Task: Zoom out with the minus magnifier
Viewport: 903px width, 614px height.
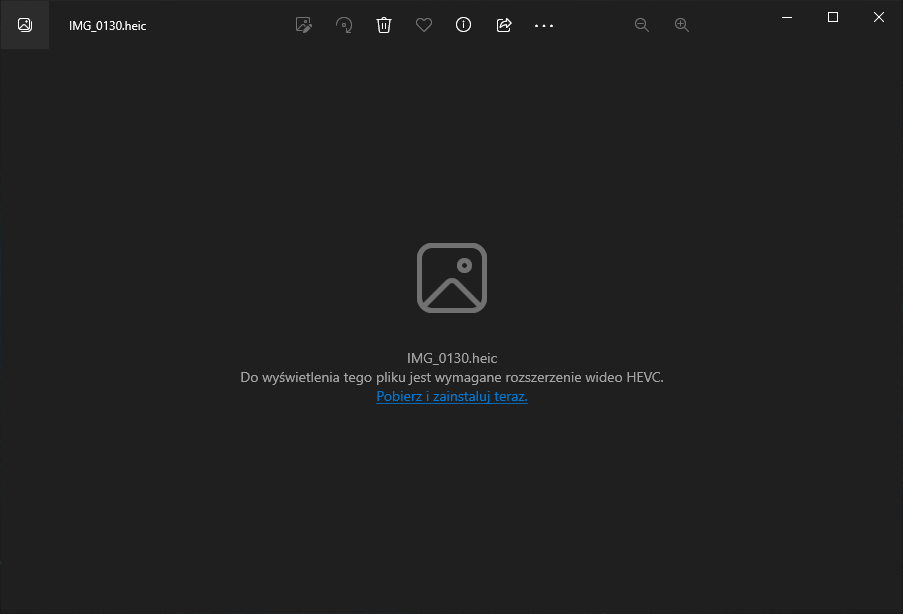Action: click(642, 25)
